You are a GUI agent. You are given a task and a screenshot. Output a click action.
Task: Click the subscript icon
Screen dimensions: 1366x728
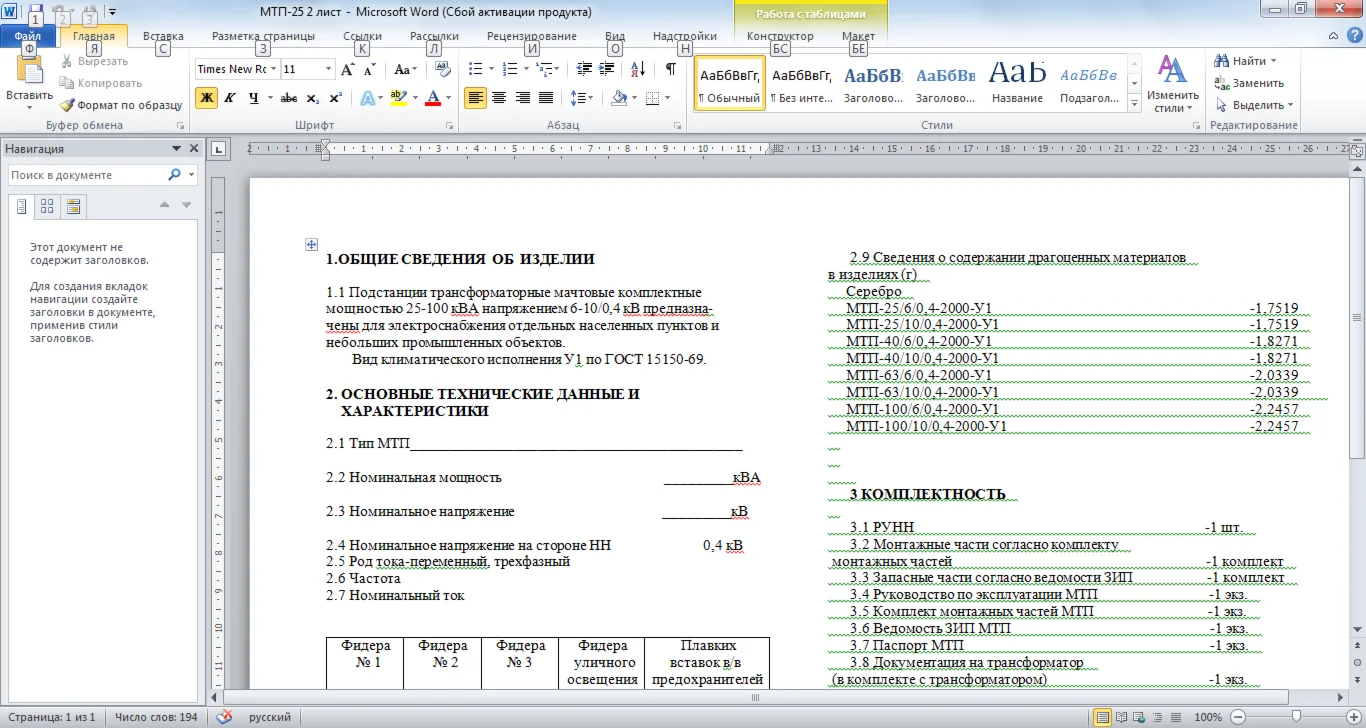tap(313, 98)
